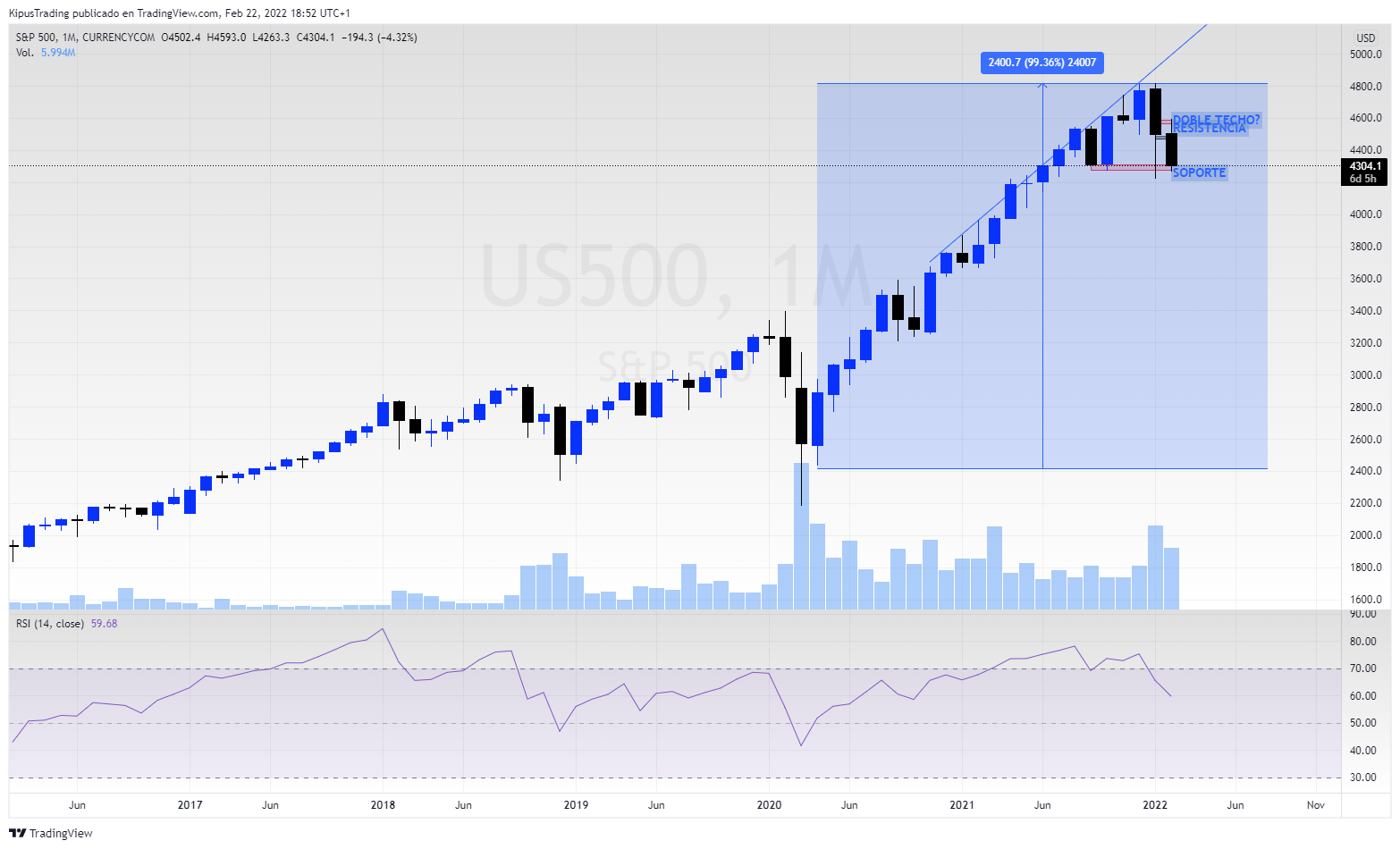Select the DOBLE TECHO? annotation
This screenshot has height=849, width=1400.
(1216, 119)
